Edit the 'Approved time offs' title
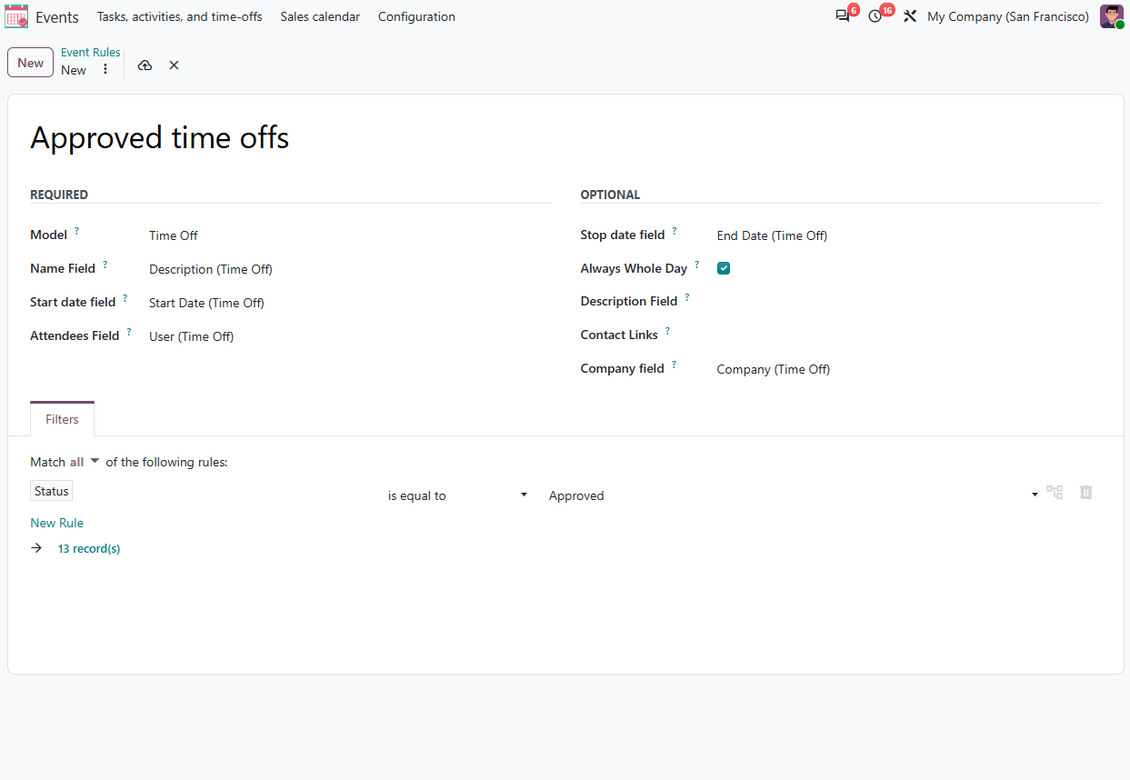Screen dimensions: 1130x780 (159, 138)
